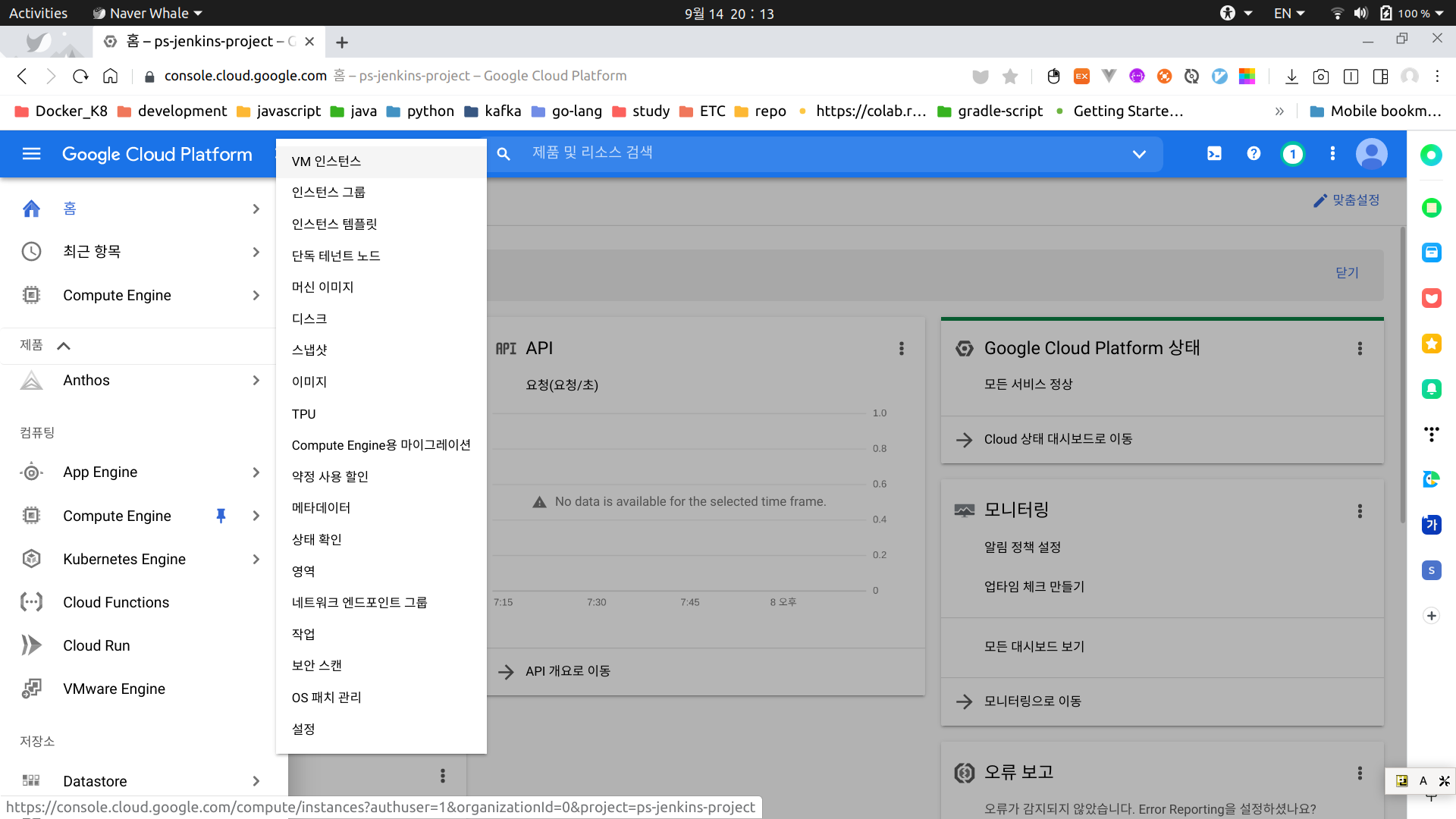Collapse the 제품 section chevron
Viewport: 1456px width, 819px height.
tap(64, 346)
